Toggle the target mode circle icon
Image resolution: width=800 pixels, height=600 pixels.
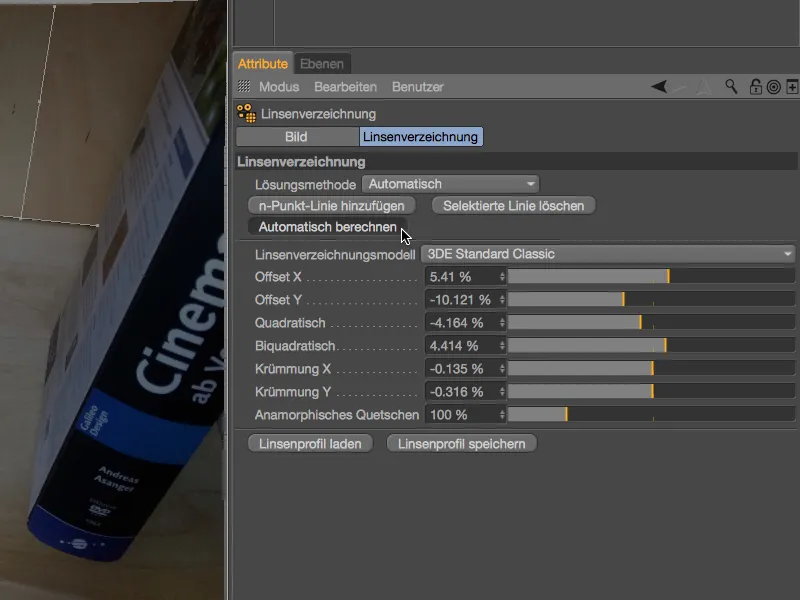click(x=773, y=87)
